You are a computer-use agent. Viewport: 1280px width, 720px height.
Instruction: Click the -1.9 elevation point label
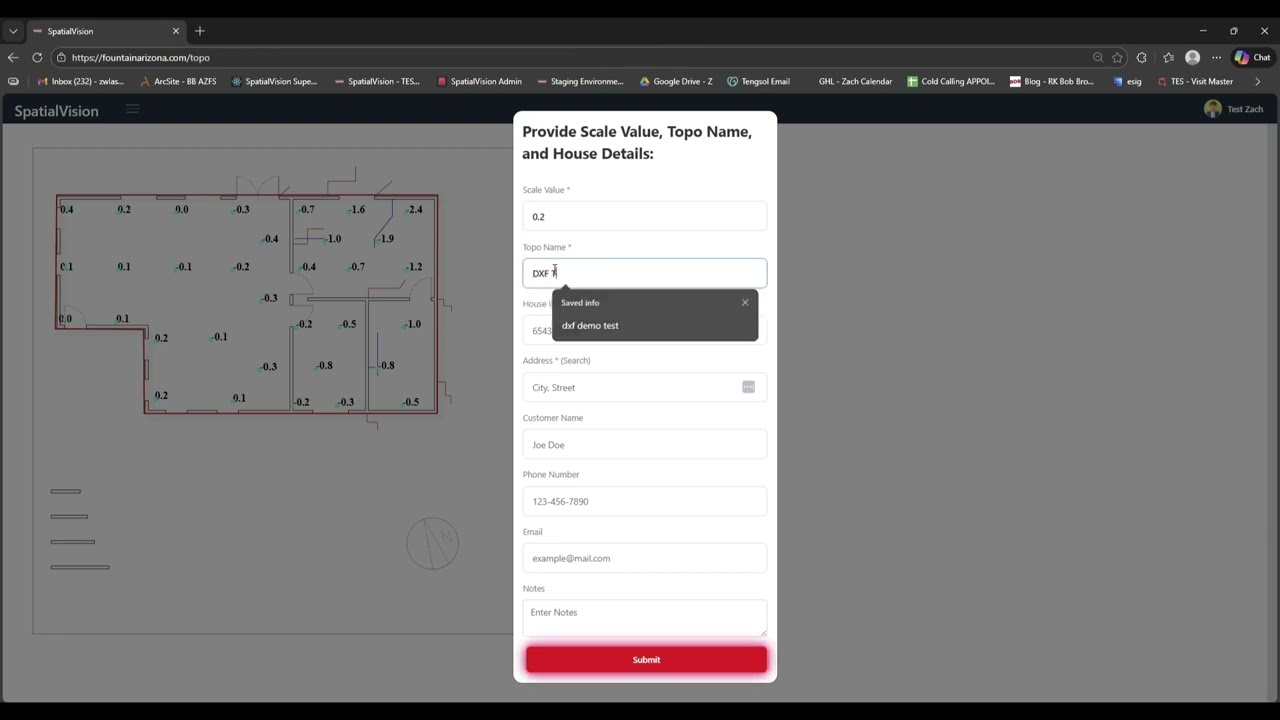click(x=386, y=239)
